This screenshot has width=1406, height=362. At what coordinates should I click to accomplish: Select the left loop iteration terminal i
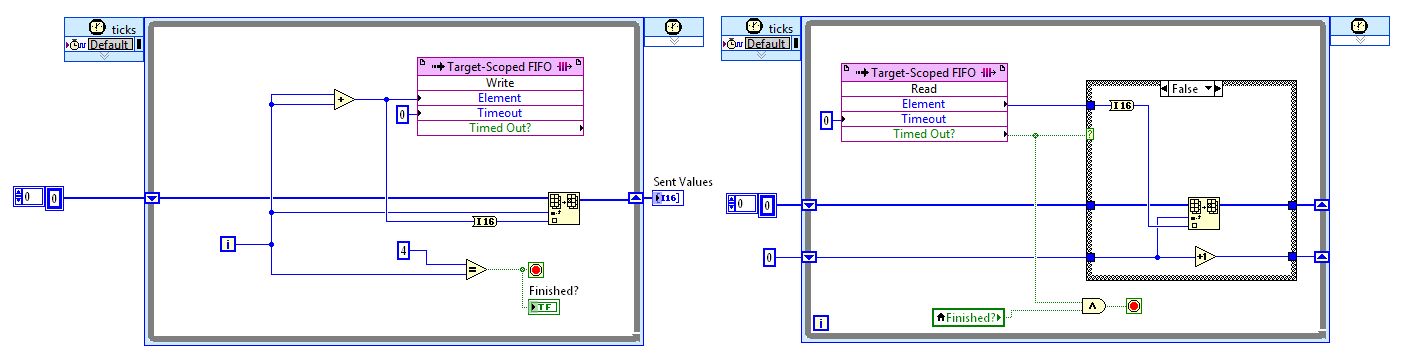coord(228,243)
